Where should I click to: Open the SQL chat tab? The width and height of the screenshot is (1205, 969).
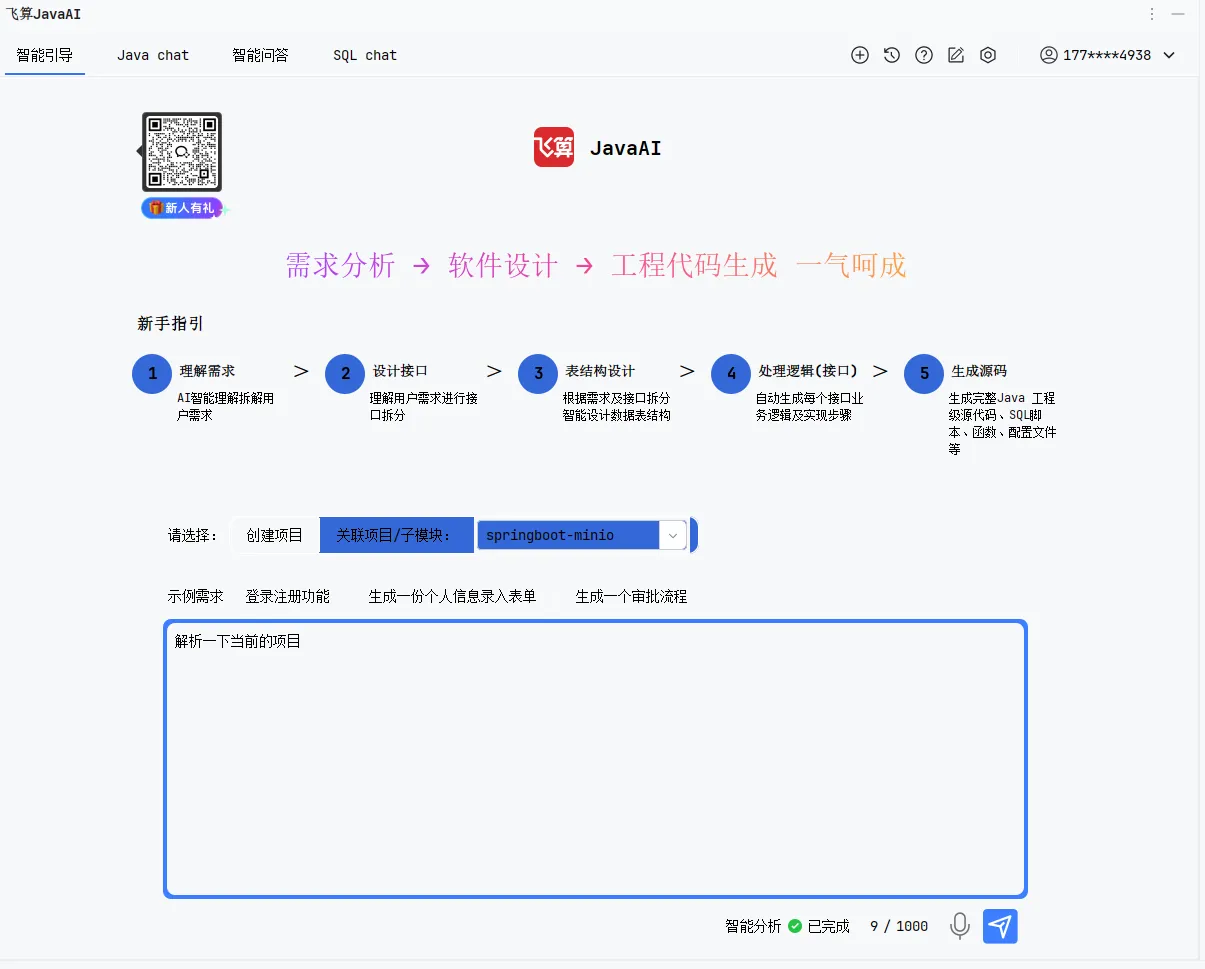[365, 55]
